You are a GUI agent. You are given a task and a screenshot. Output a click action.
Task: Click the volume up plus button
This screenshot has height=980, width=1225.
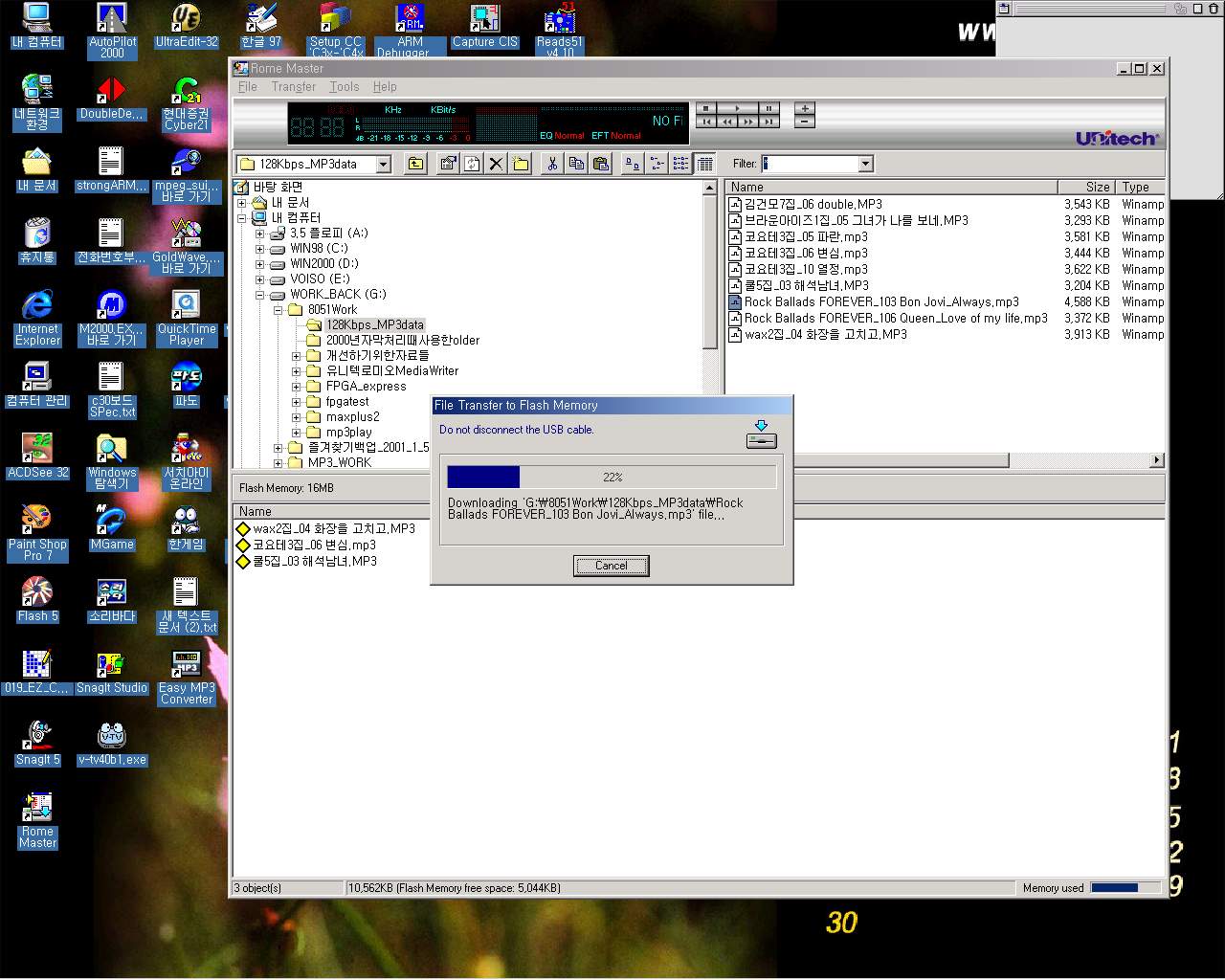(805, 109)
